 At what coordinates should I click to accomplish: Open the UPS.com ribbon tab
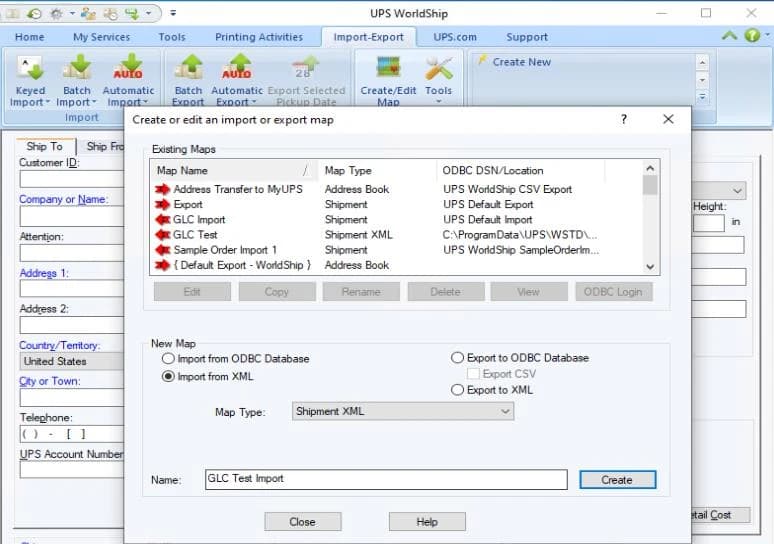point(455,37)
